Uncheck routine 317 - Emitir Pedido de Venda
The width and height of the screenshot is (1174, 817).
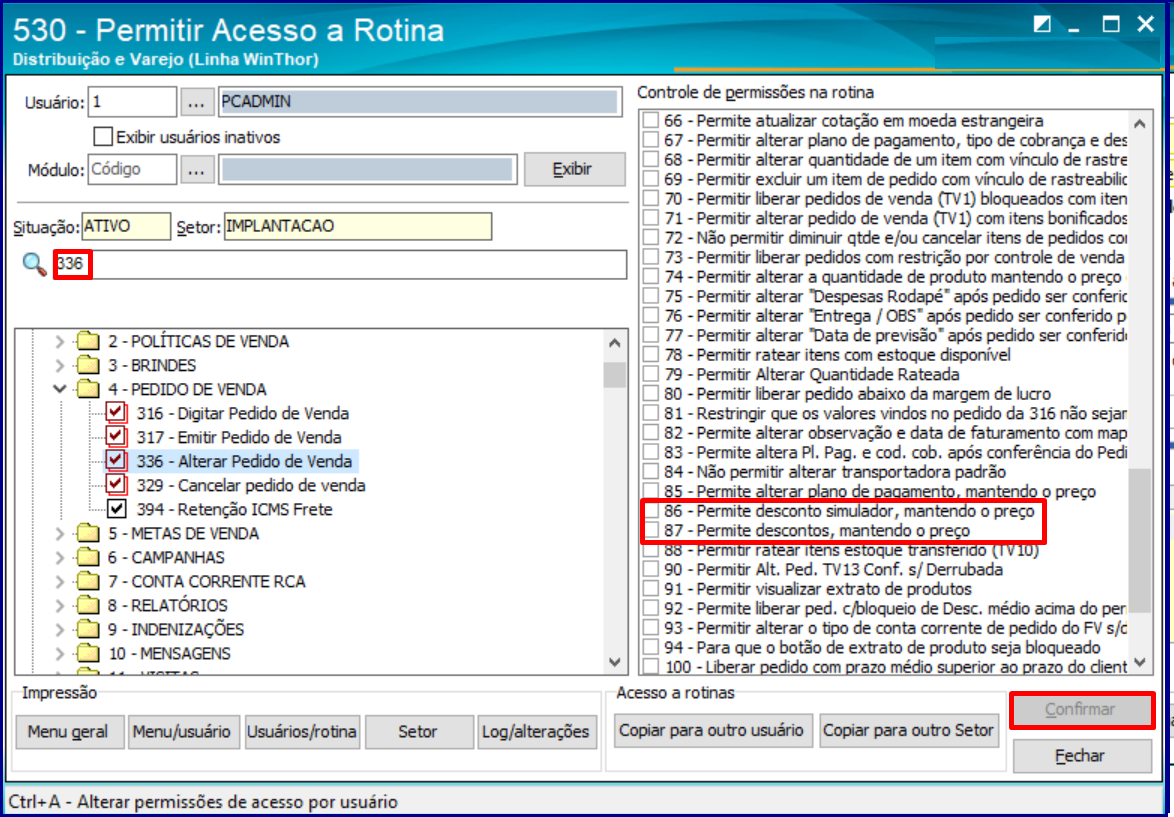pyautogui.click(x=115, y=437)
